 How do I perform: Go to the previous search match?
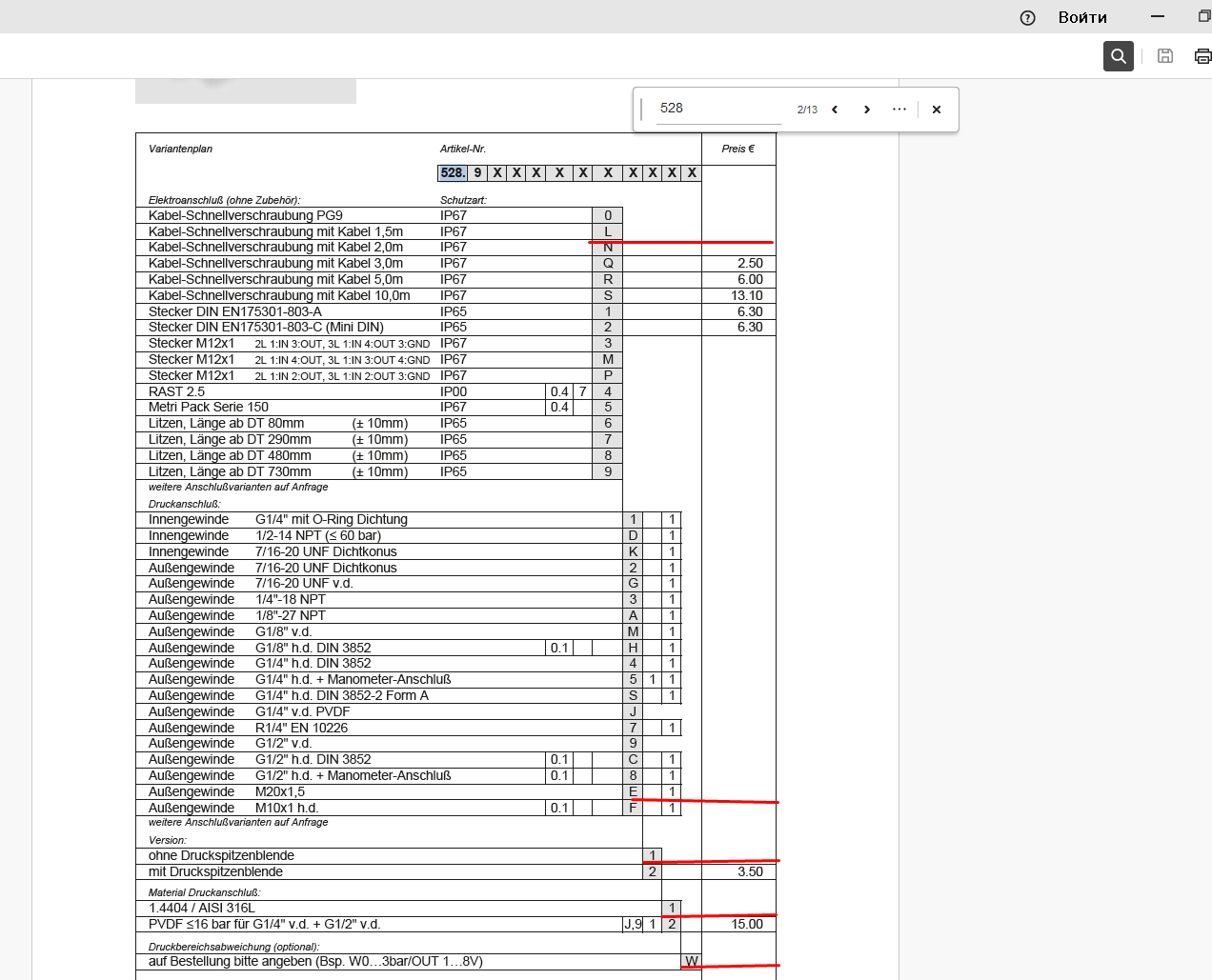835,110
